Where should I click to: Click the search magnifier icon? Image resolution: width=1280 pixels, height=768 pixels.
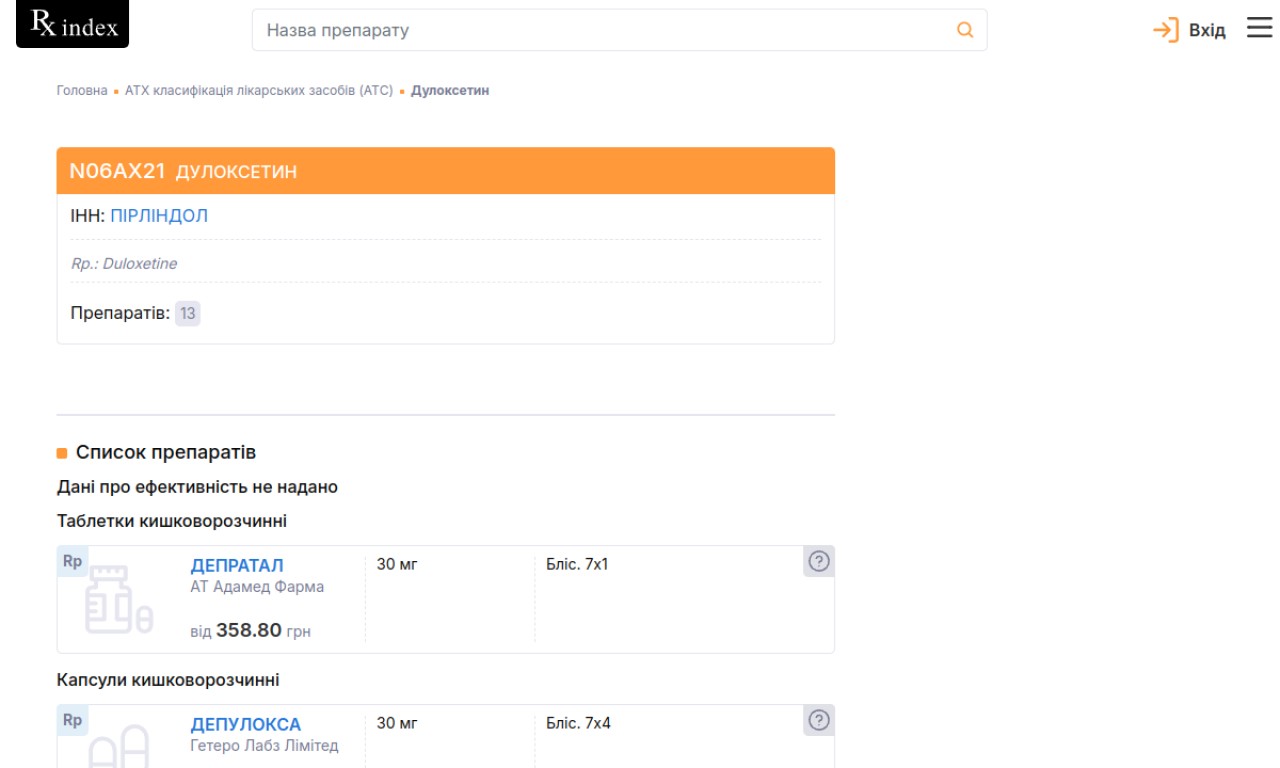964,30
